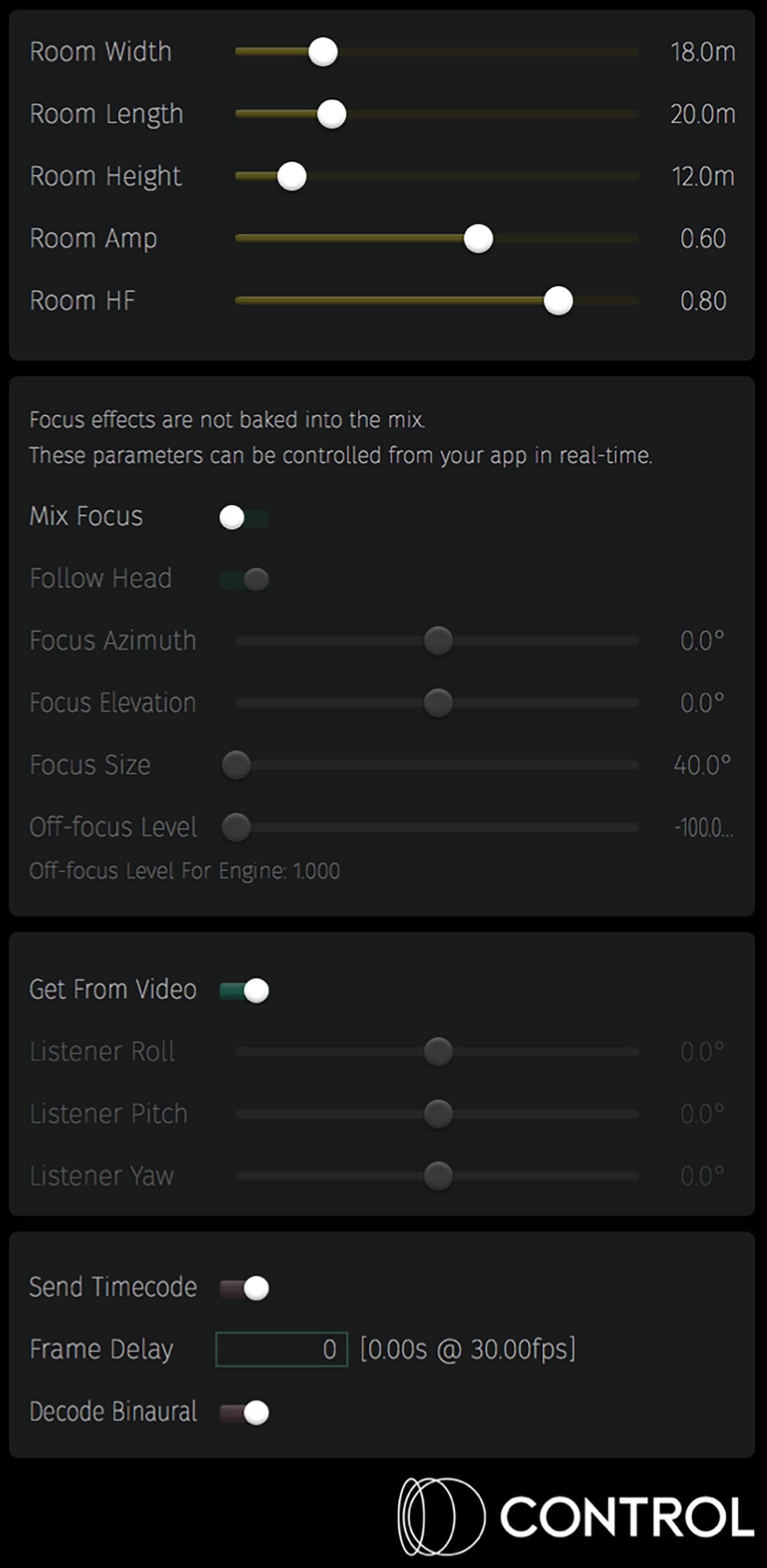Screen dimensions: 767x1568
Task: Click the Focus Azimuth slider knob
Action: [438, 641]
